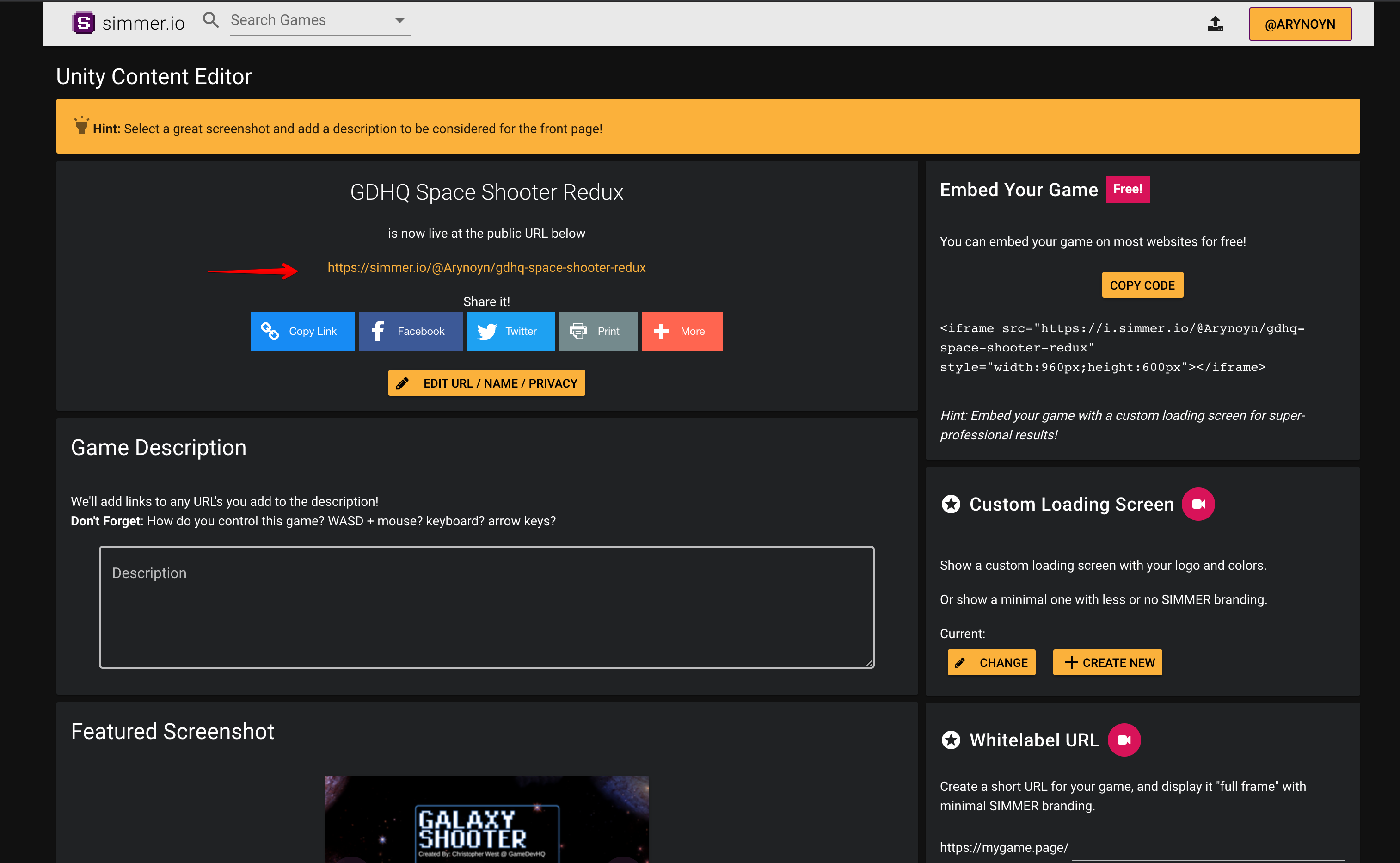Click the simmer.io site name text
The image size is (1400, 863).
(x=144, y=24)
